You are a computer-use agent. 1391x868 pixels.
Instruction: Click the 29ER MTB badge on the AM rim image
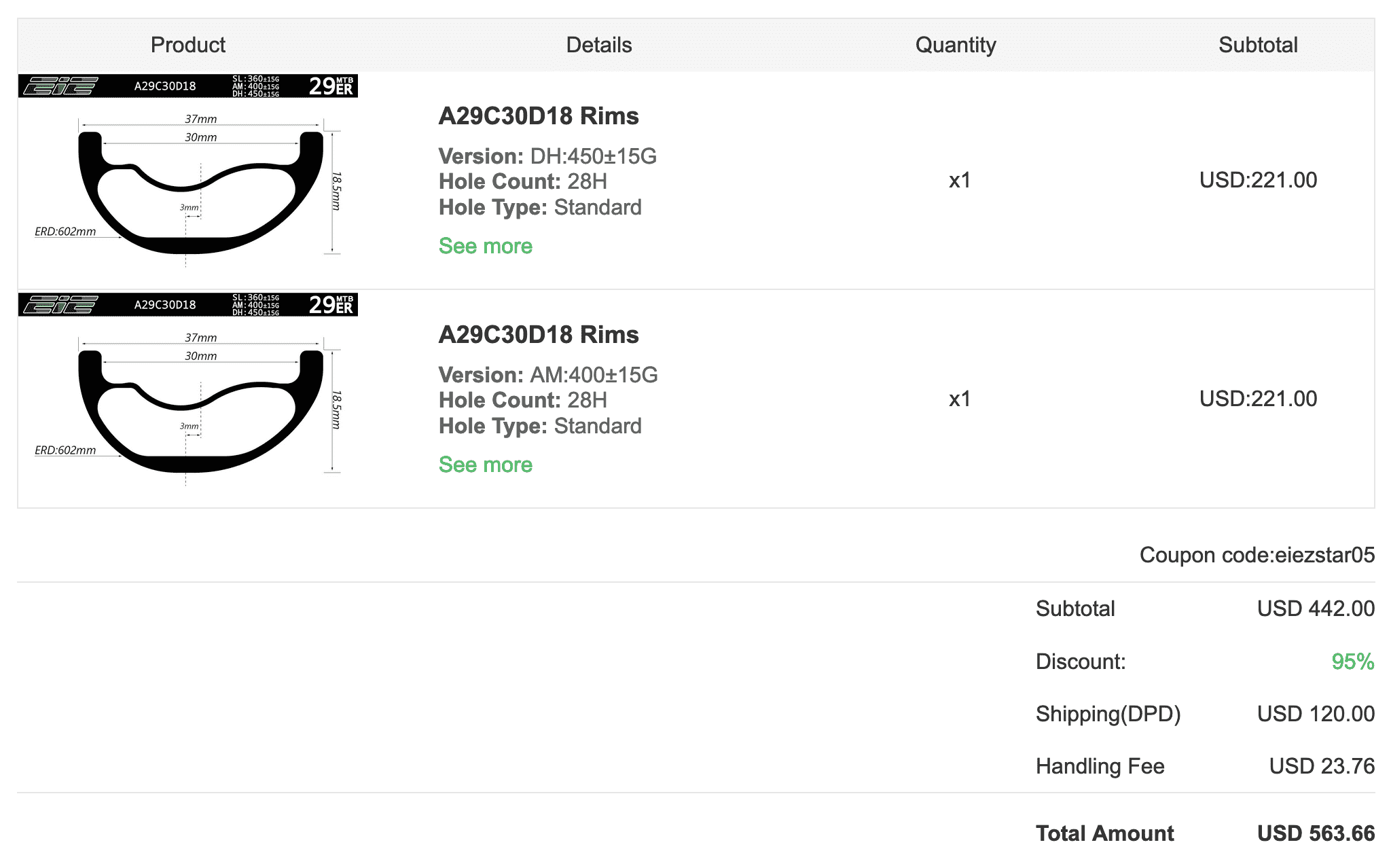tap(331, 305)
